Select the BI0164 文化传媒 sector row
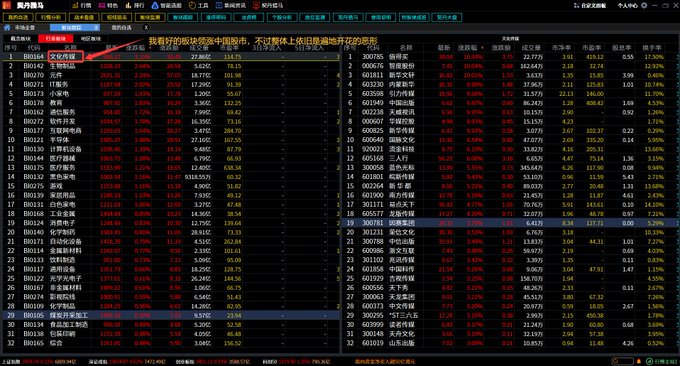This screenshot has height=366, width=680. (171, 57)
